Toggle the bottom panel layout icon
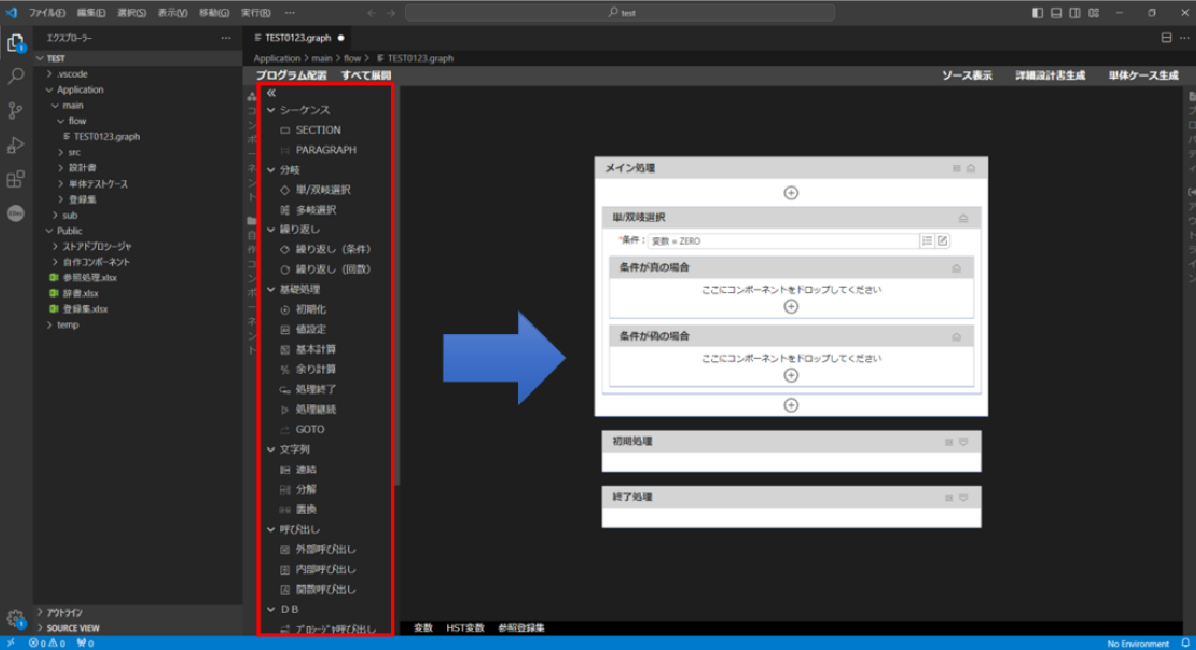 pos(1056,13)
